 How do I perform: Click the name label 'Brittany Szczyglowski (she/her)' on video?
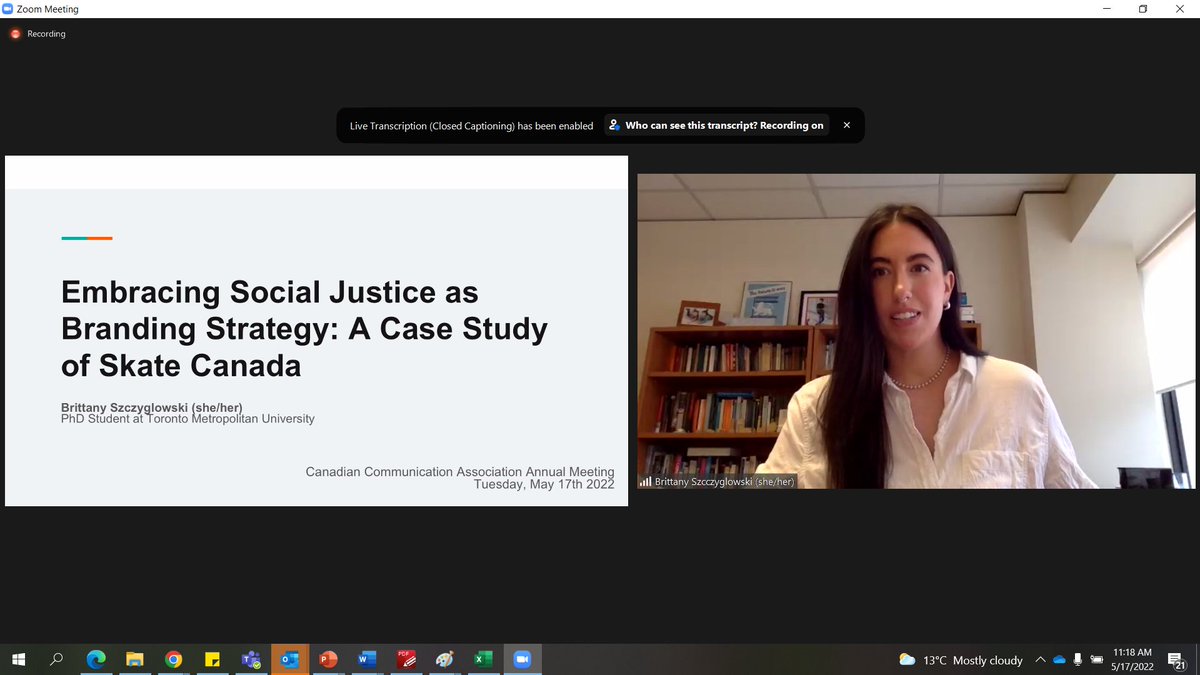coord(724,481)
